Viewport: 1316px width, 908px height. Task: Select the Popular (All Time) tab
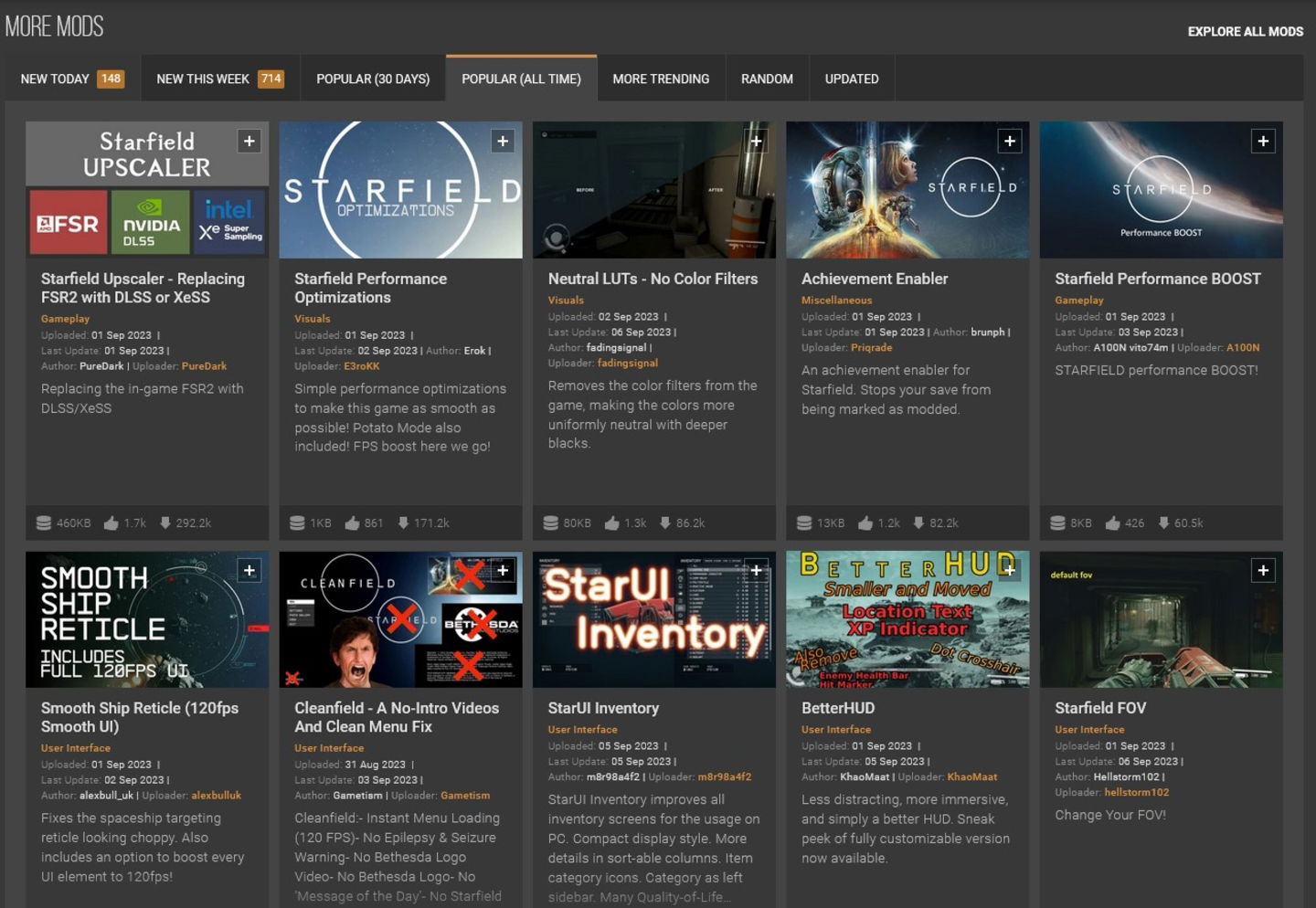point(521,79)
